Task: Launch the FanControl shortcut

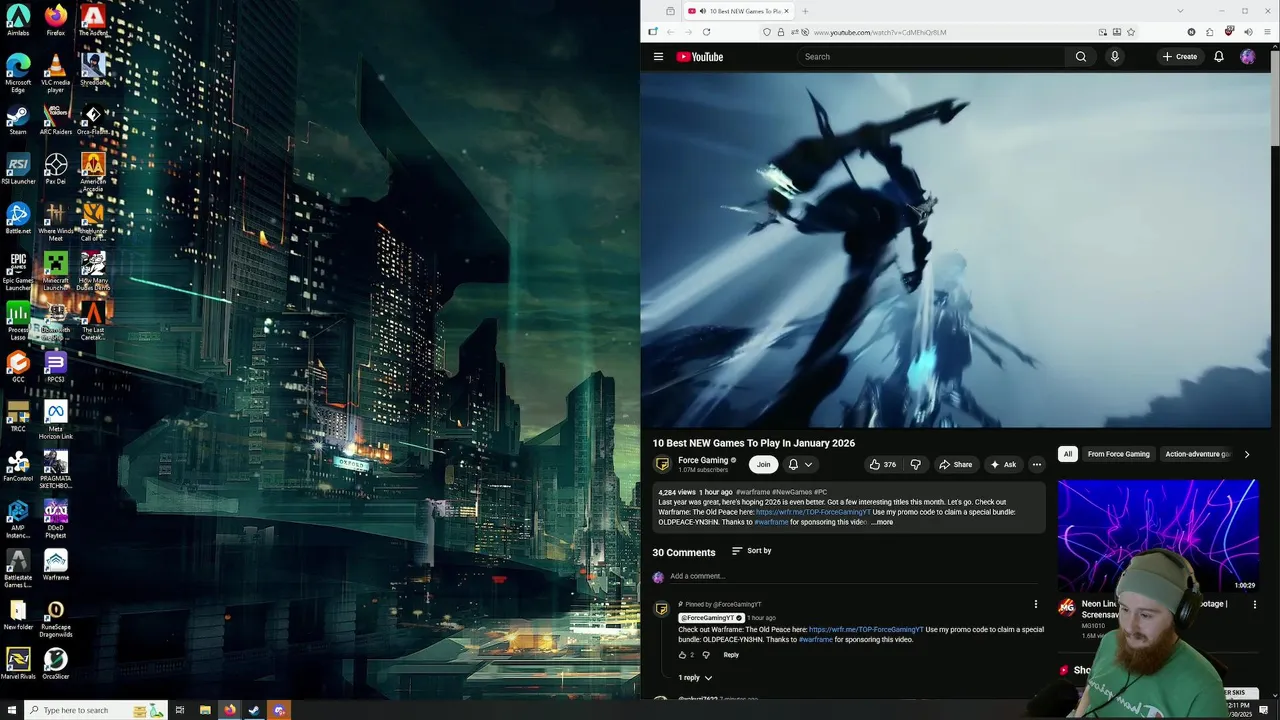Action: 18,465
